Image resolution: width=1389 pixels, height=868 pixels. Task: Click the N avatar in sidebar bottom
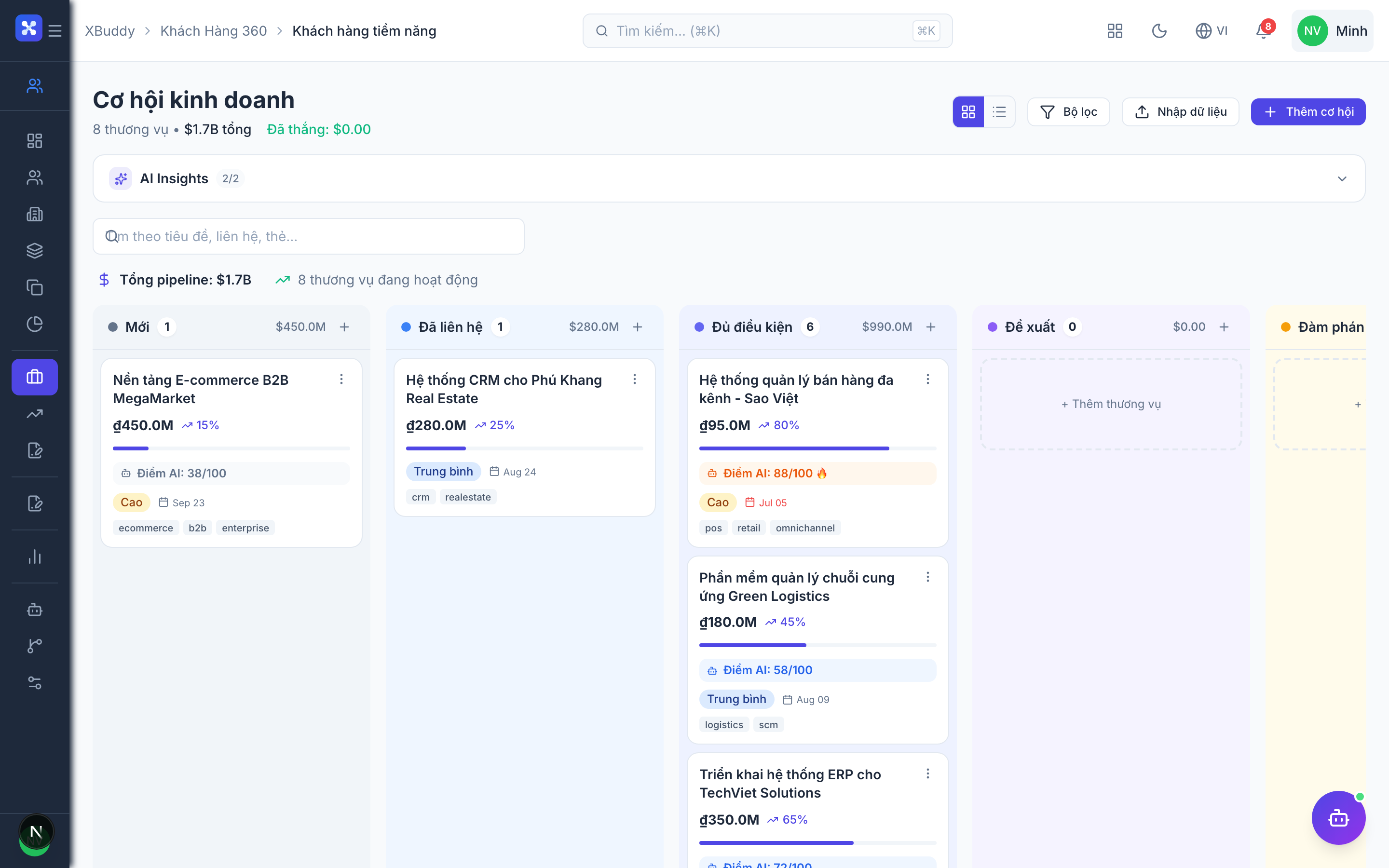36,832
